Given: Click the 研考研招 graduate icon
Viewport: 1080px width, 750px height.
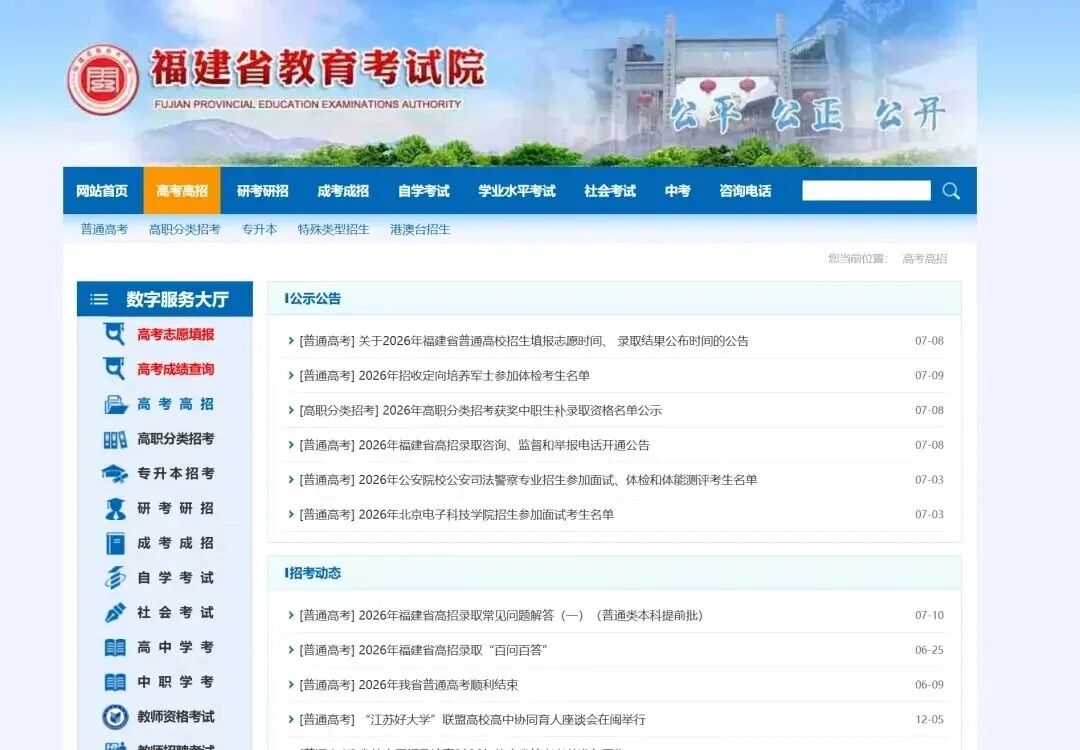Looking at the screenshot, I should 115,508.
